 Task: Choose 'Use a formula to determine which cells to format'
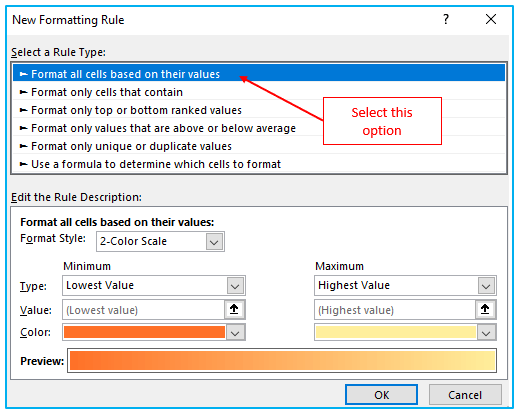[x=259, y=164]
